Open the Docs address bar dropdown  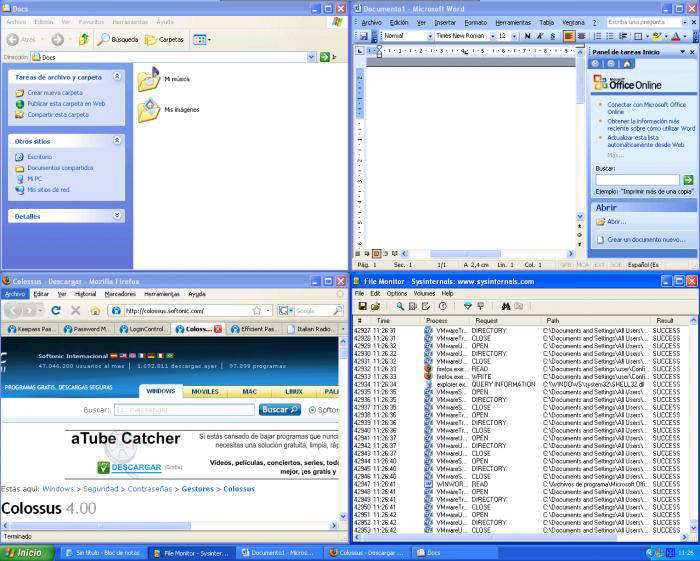click(311, 57)
